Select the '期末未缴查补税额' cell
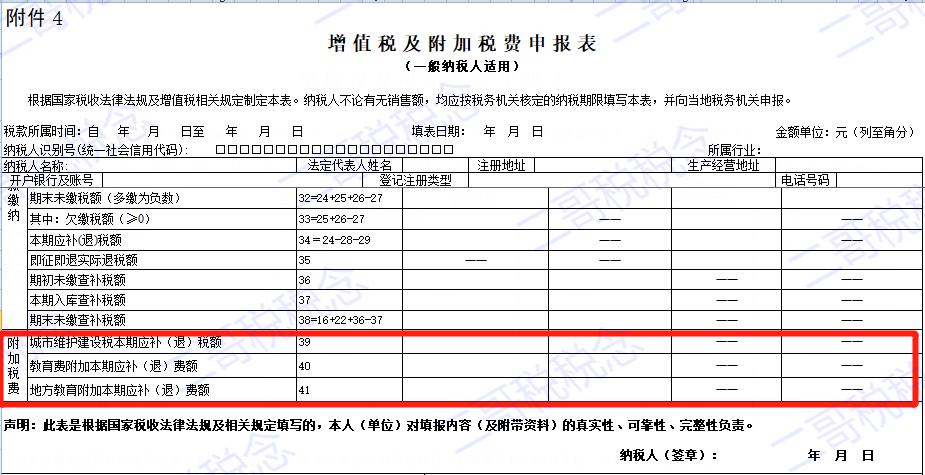Screen dimensions: 925x475 162,320
